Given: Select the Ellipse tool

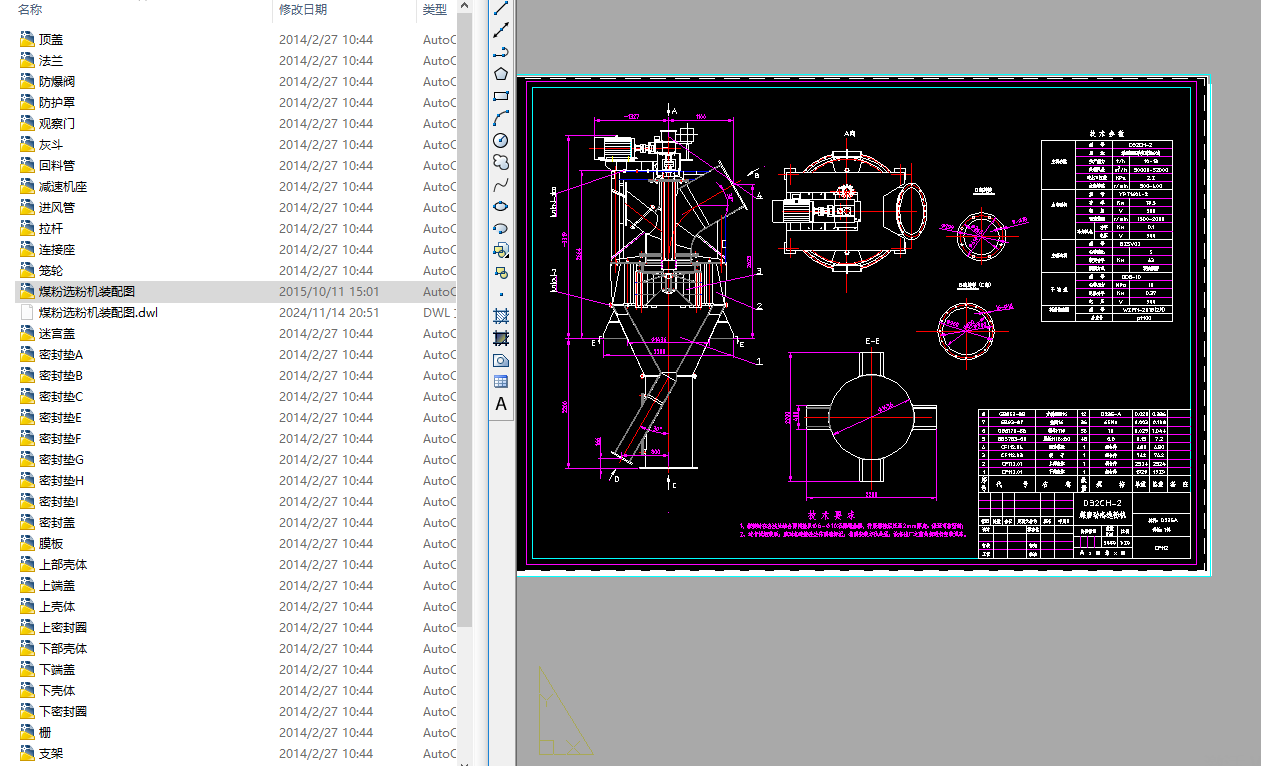Looking at the screenshot, I should [x=501, y=206].
